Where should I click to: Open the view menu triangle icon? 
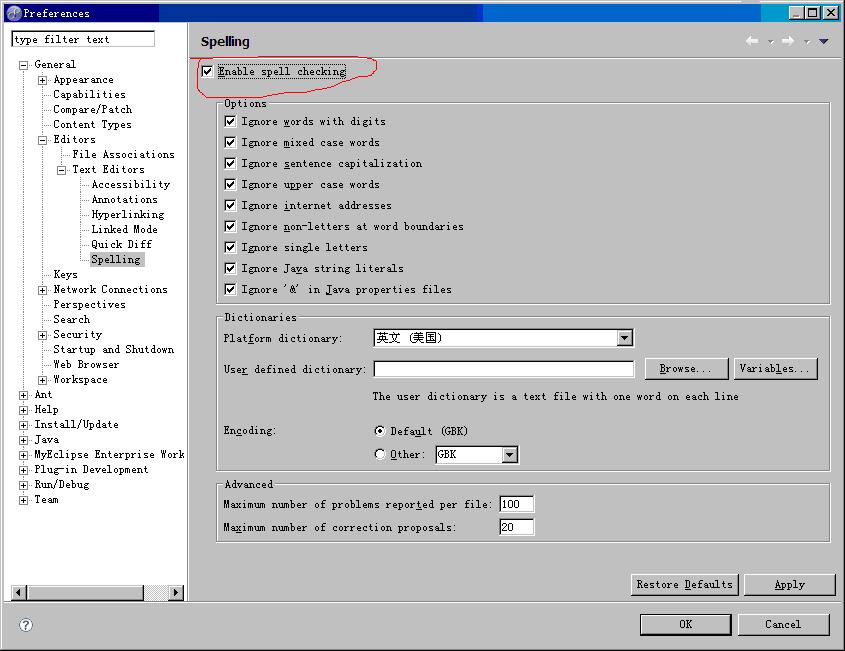coord(824,41)
